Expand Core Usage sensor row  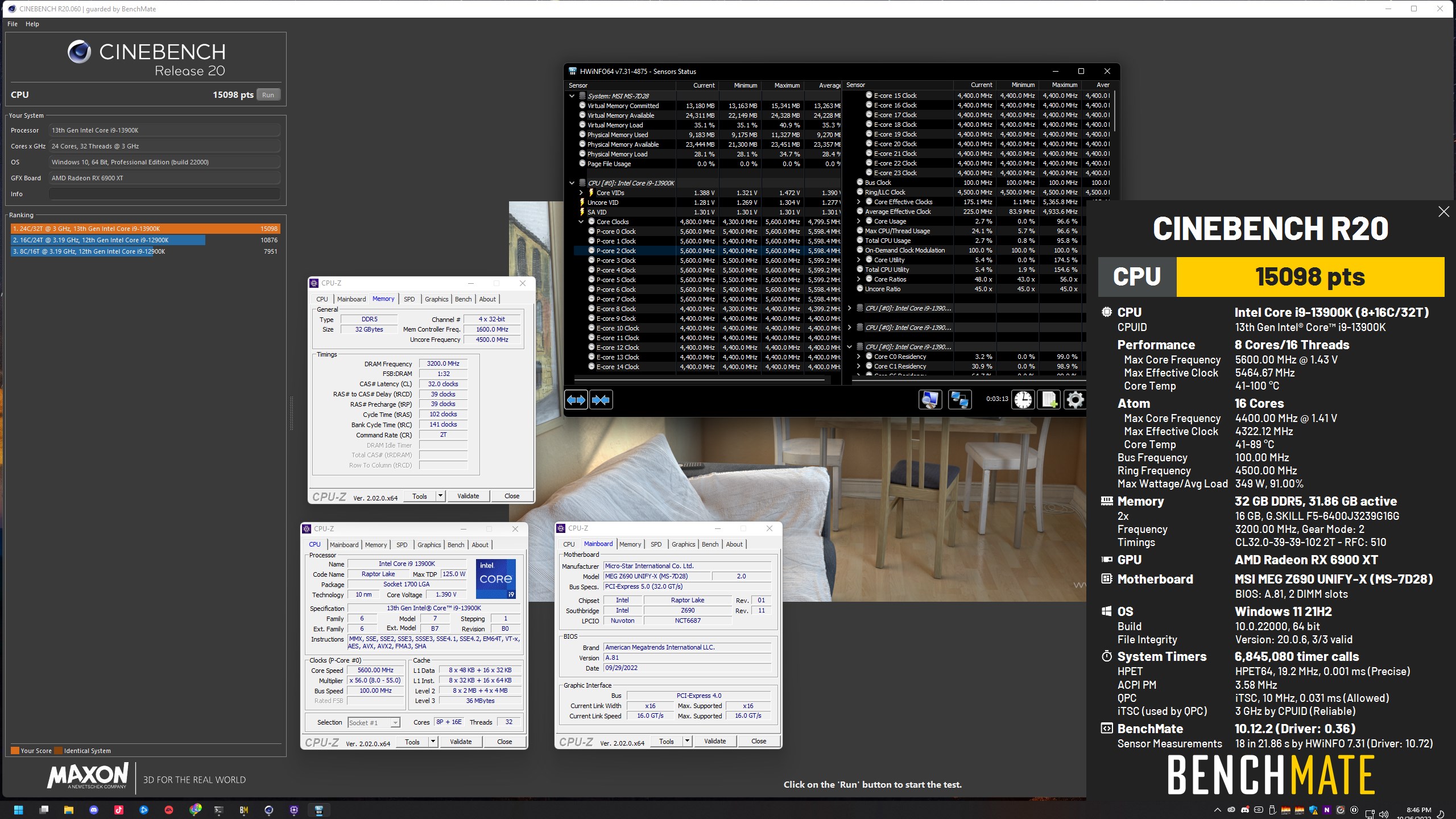coord(859,221)
